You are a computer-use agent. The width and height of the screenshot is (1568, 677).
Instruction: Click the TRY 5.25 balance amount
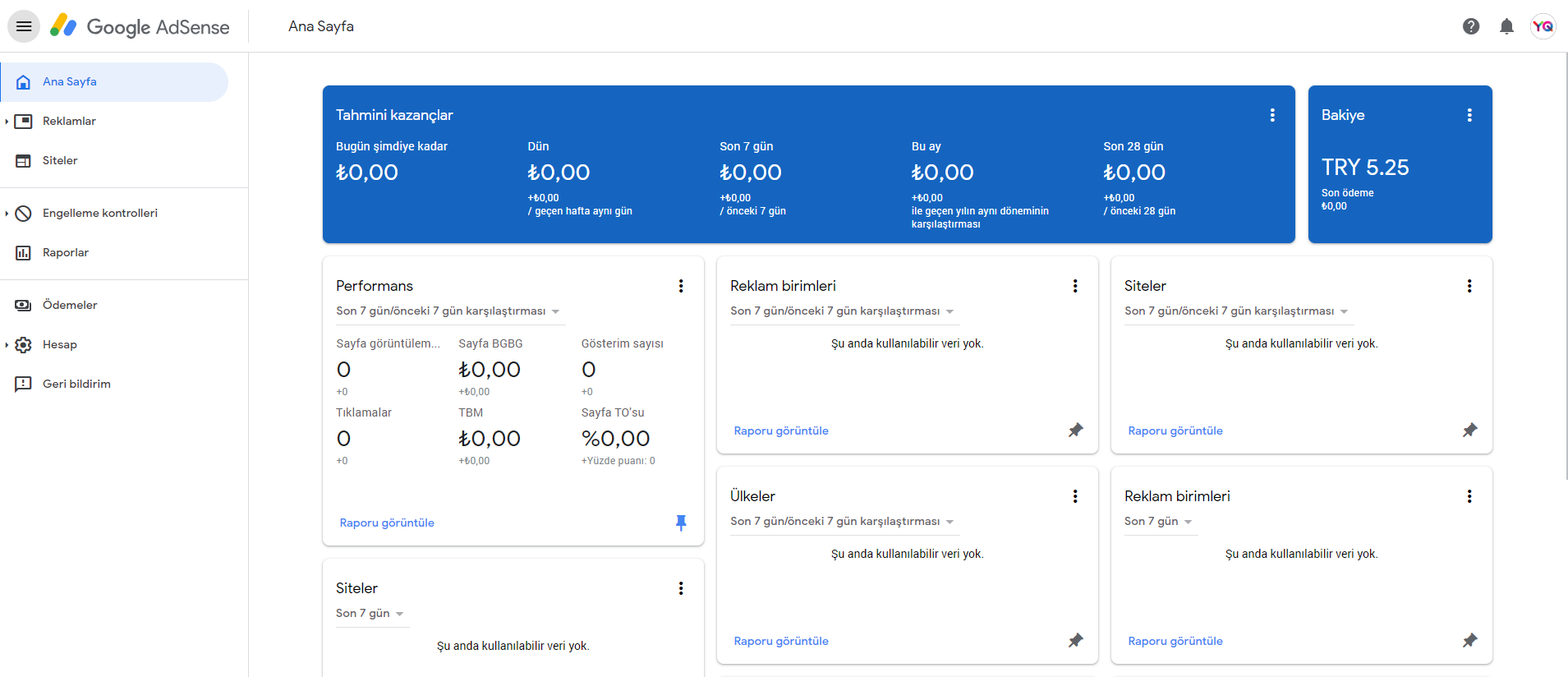(x=1365, y=168)
